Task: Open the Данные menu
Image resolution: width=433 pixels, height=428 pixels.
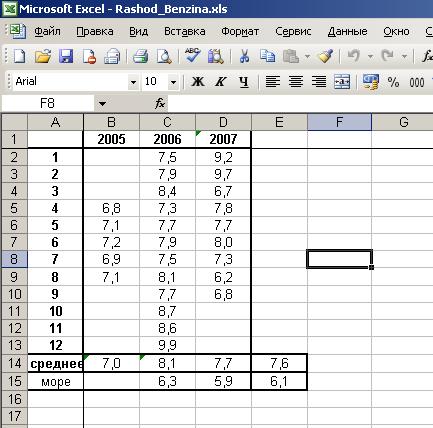Action: pos(347,32)
